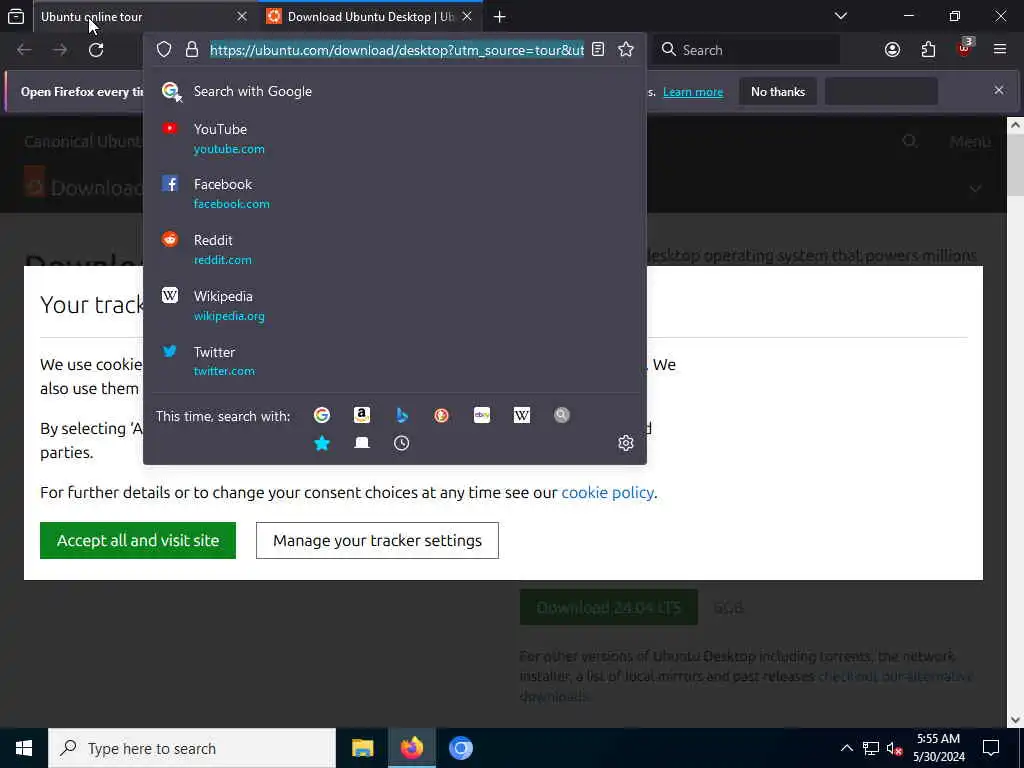Search this time with eBay icon
The image size is (1024, 768).
click(482, 415)
